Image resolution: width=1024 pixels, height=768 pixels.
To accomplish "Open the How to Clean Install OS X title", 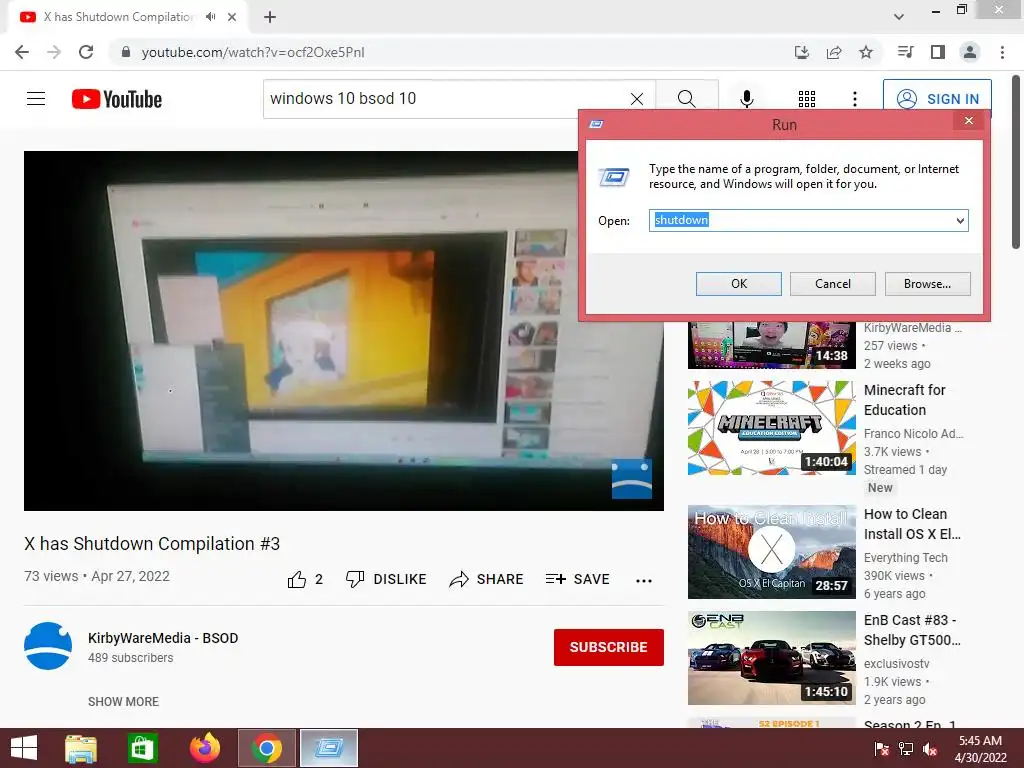I will pyautogui.click(x=912, y=524).
